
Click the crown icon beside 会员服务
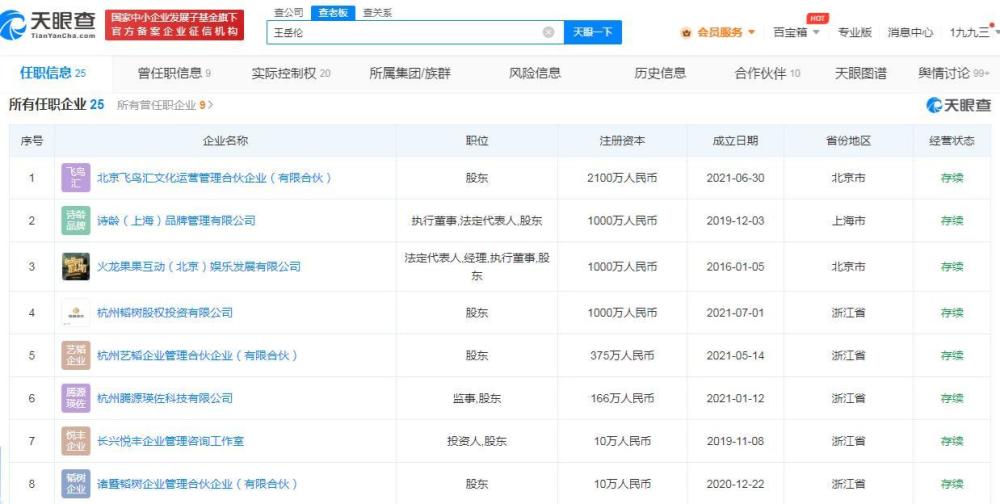coord(686,33)
